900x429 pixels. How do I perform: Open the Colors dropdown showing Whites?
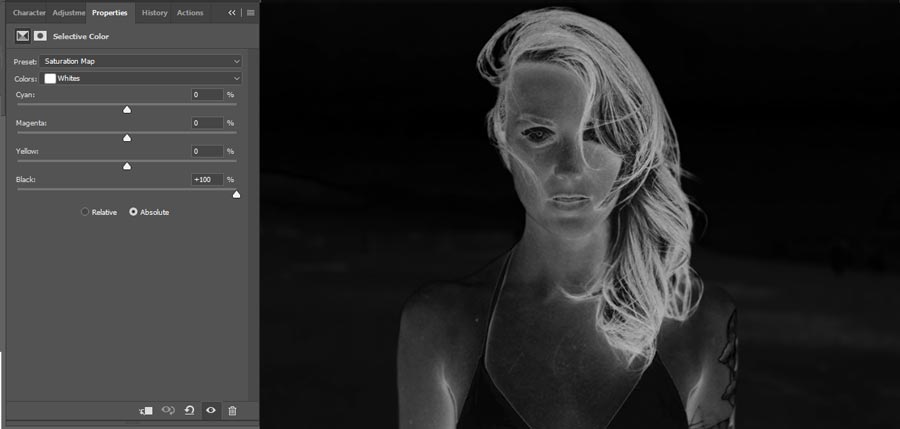[x=141, y=78]
